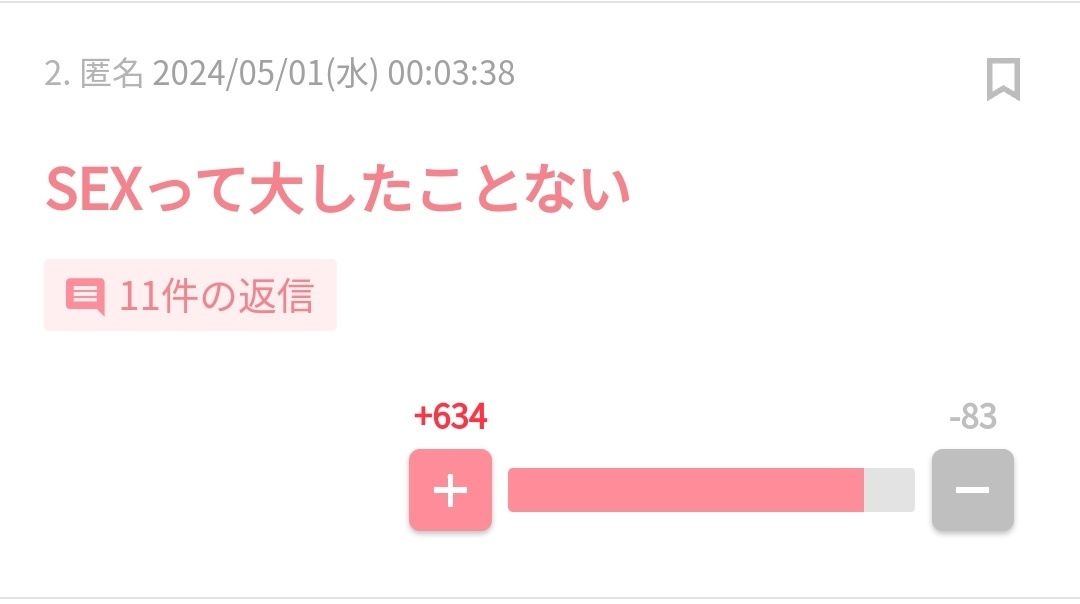
Task: Click the pink filled part of vote bar
Action: (685, 490)
